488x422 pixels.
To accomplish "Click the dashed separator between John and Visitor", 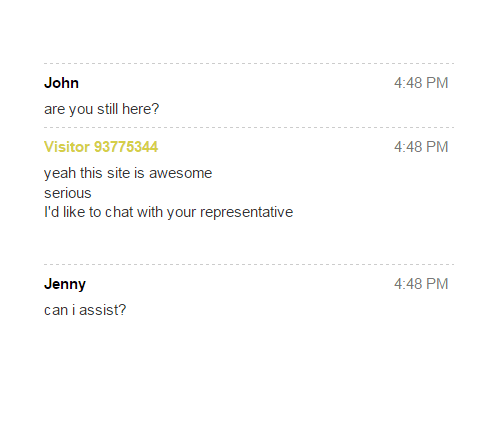I will [x=249, y=127].
